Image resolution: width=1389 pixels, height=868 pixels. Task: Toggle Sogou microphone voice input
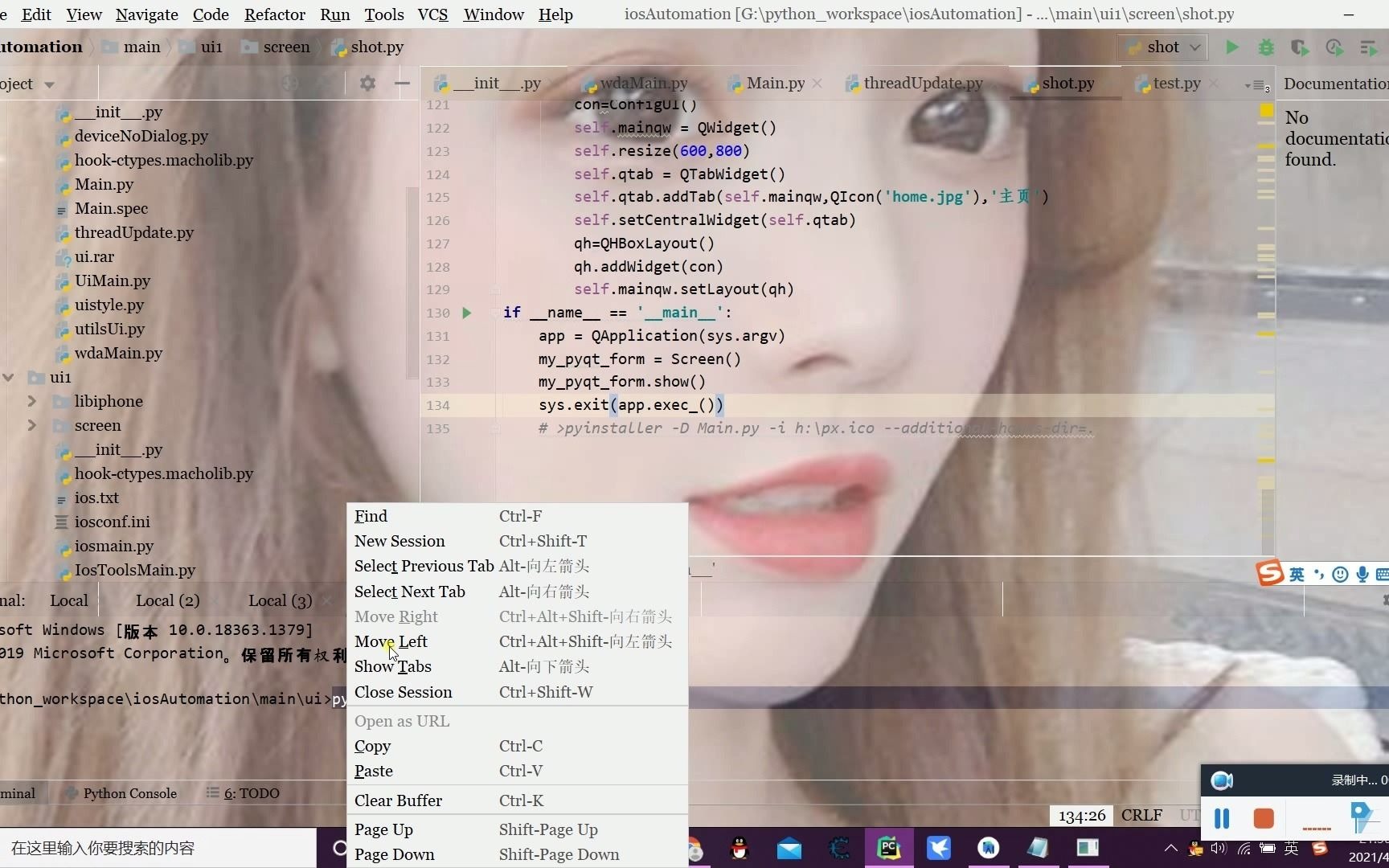(1362, 574)
